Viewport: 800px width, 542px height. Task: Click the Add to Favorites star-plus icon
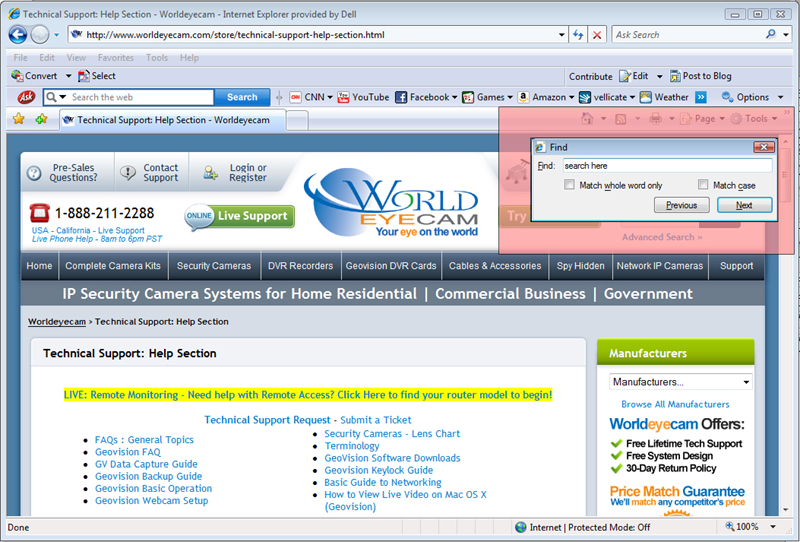click(x=41, y=119)
